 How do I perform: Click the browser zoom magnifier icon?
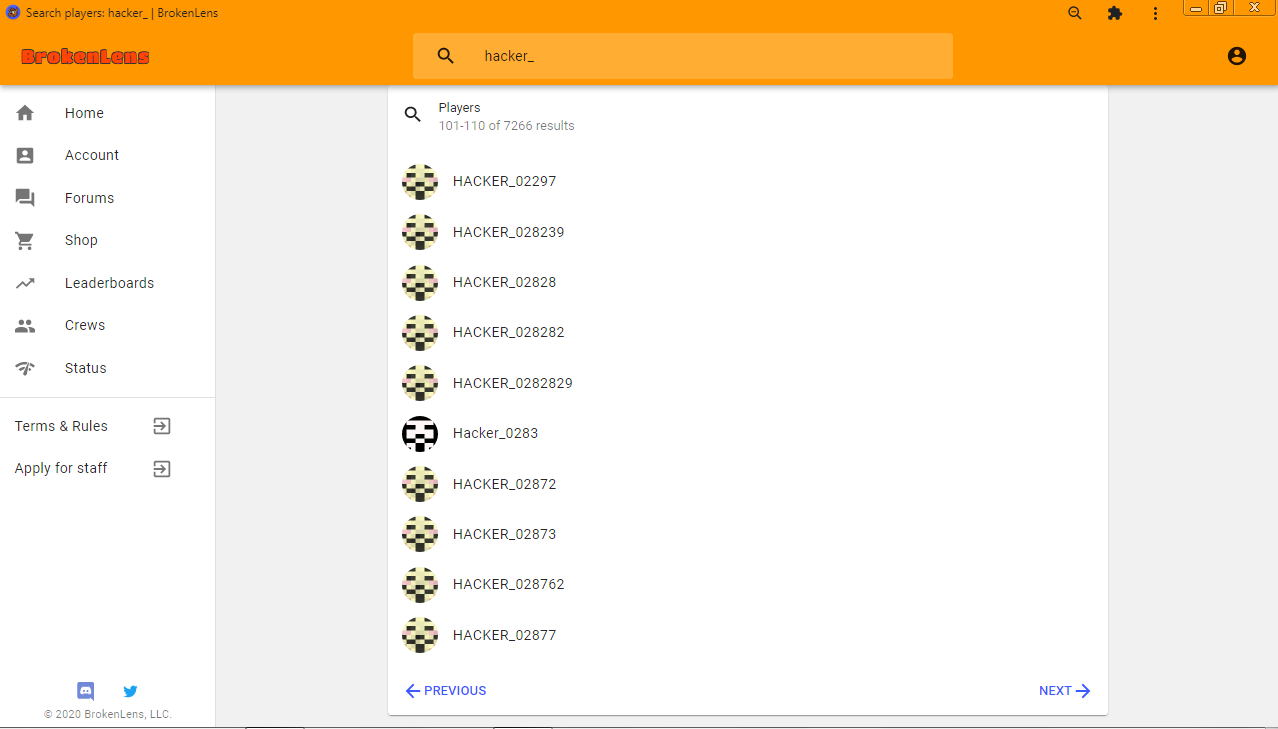click(1075, 14)
